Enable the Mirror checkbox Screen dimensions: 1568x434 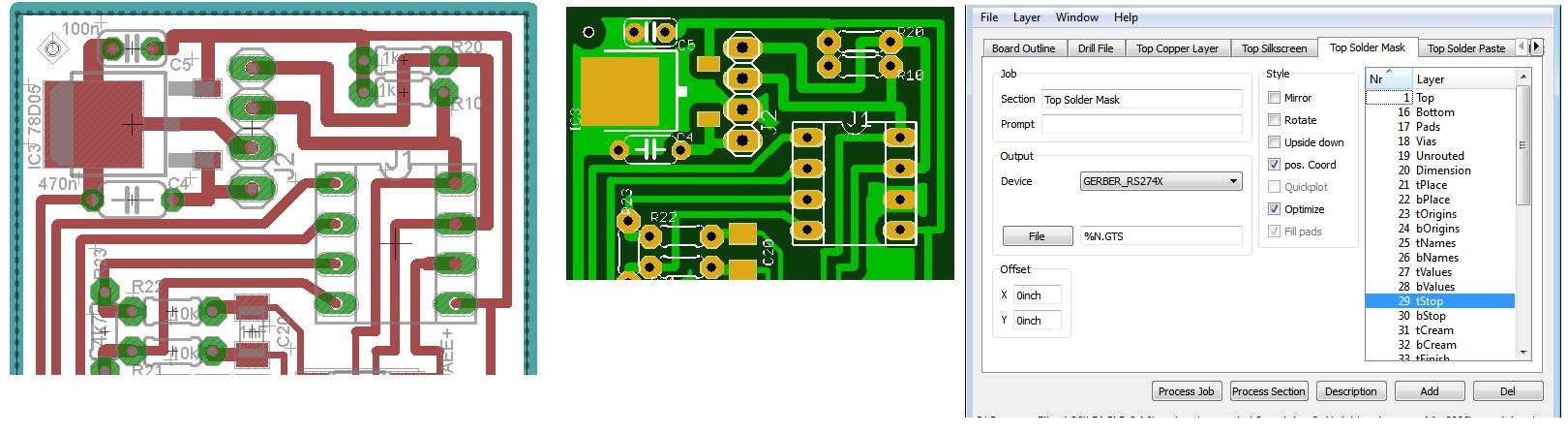(x=1275, y=98)
